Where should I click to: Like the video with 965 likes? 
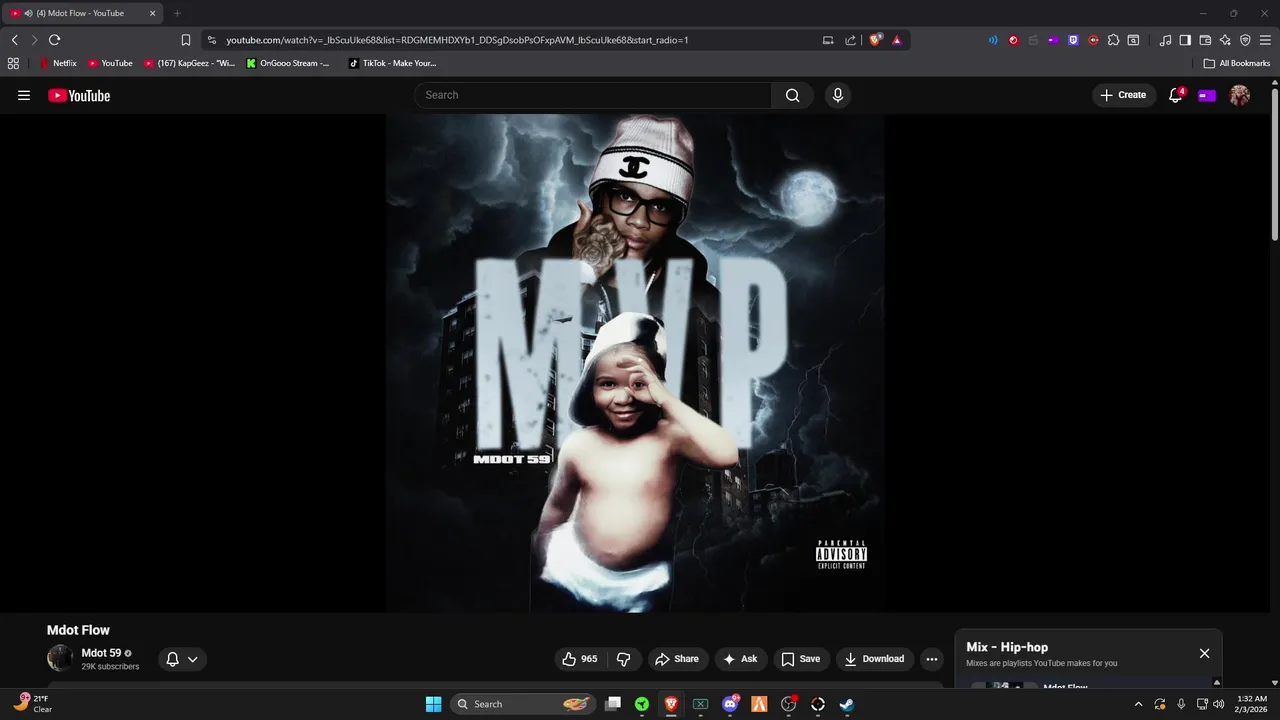tap(580, 659)
